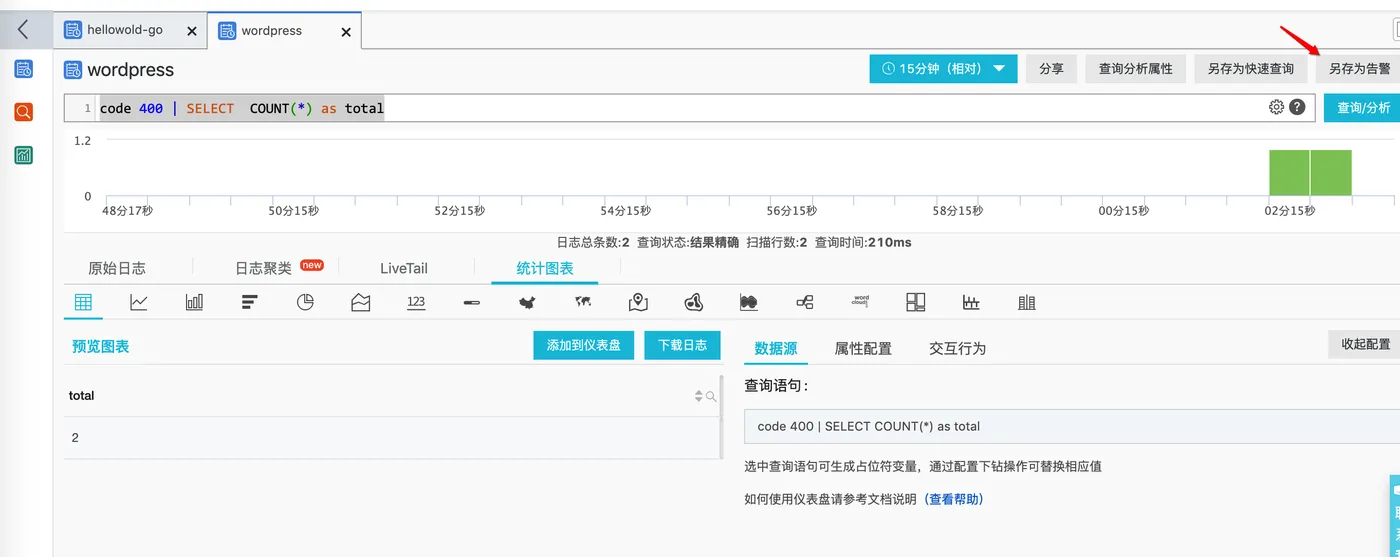1400x557 pixels.
Task: Open the green dashboard icon in sidebar
Action: (x=24, y=155)
